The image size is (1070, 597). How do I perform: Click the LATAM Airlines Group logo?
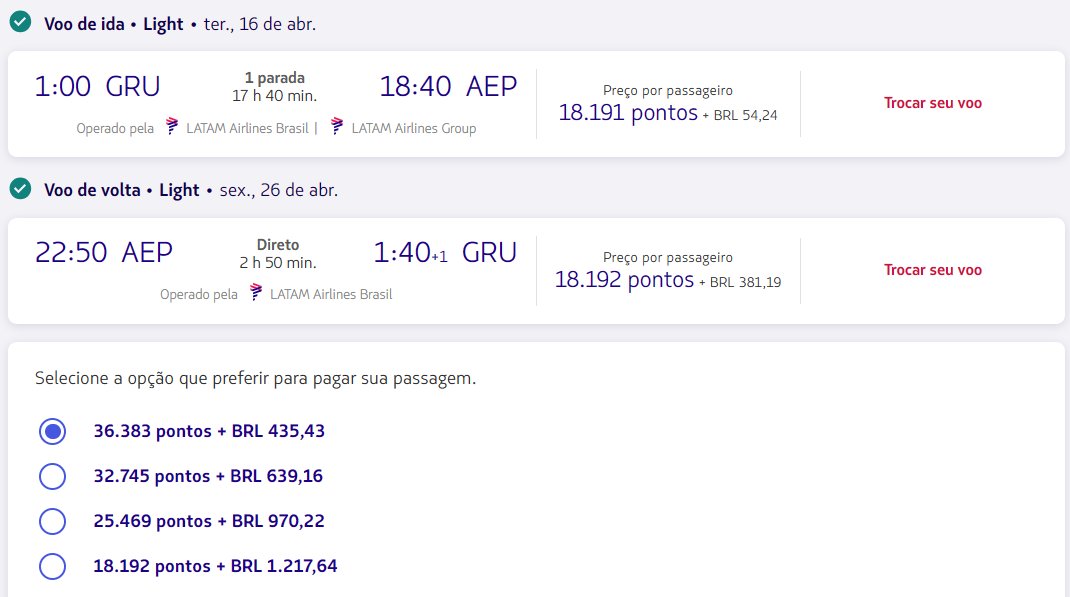point(337,126)
